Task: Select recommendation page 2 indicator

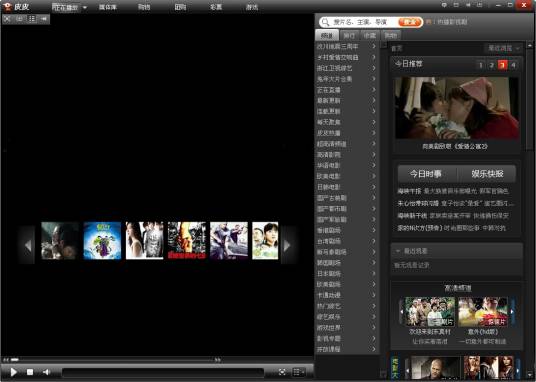Action: pyautogui.click(x=492, y=65)
